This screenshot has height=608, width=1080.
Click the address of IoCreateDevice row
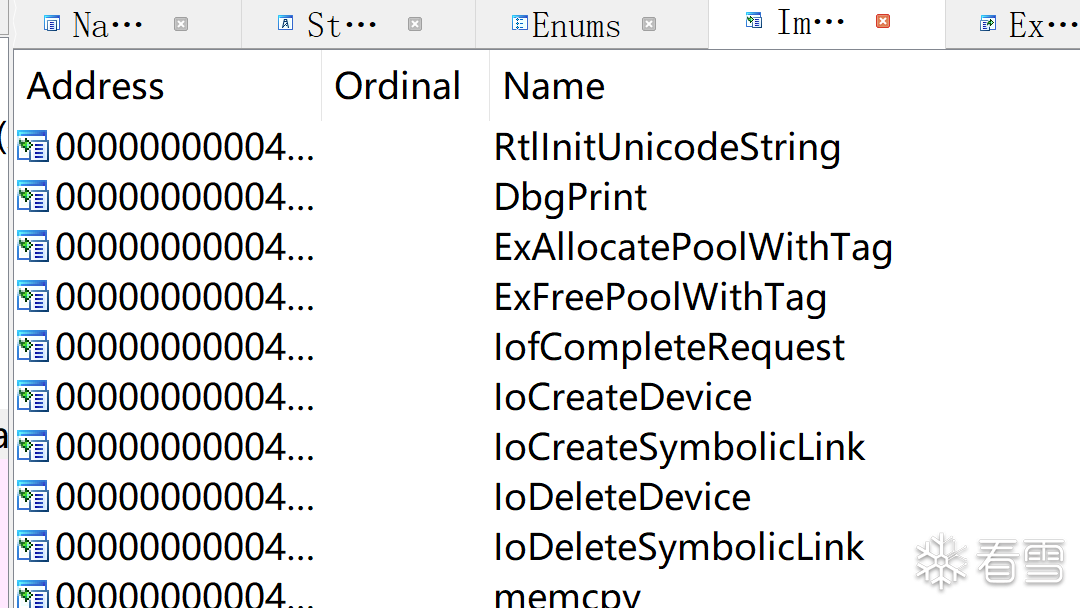[185, 397]
